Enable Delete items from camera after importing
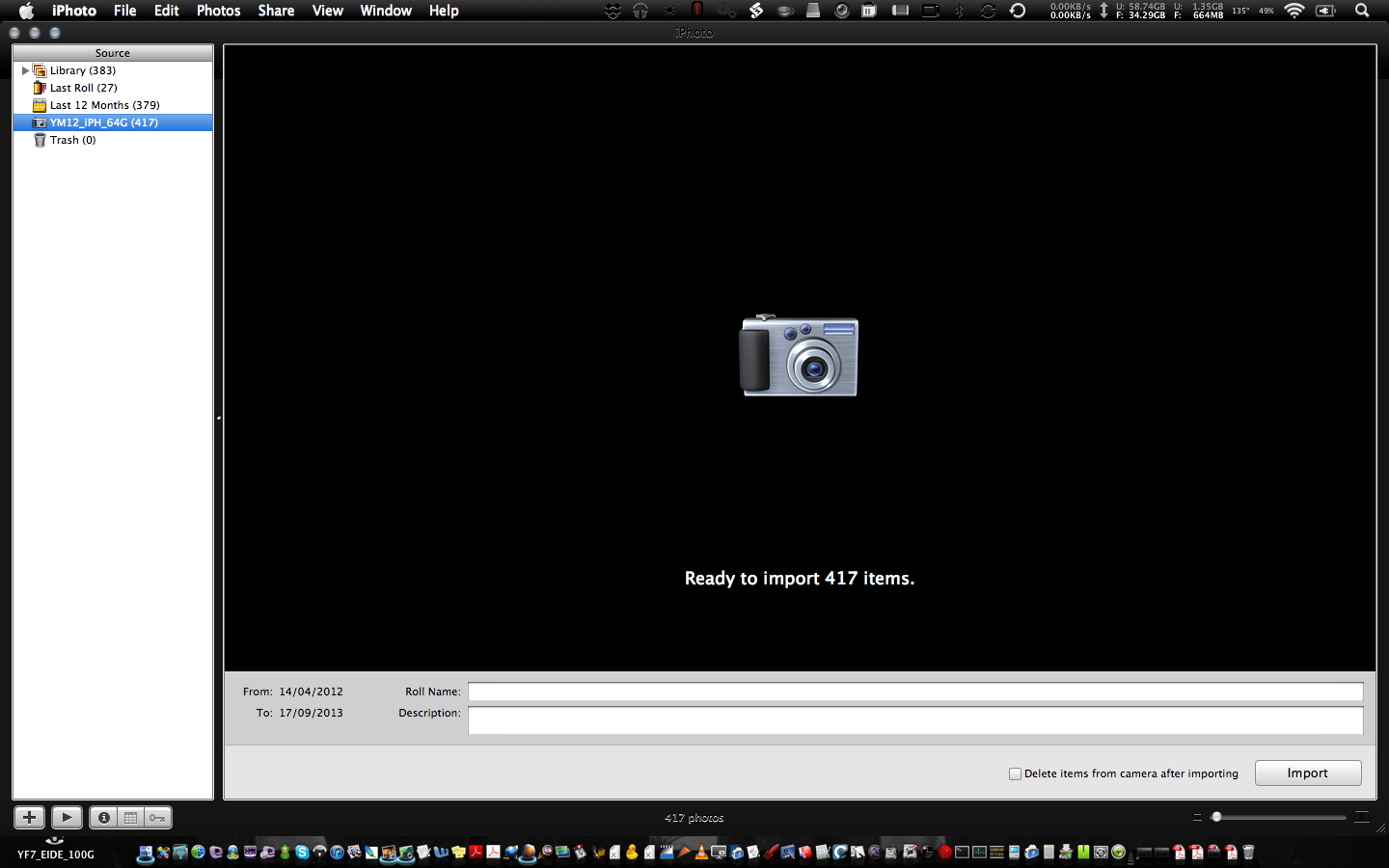Screen dimensions: 1389x868 [1015, 773]
